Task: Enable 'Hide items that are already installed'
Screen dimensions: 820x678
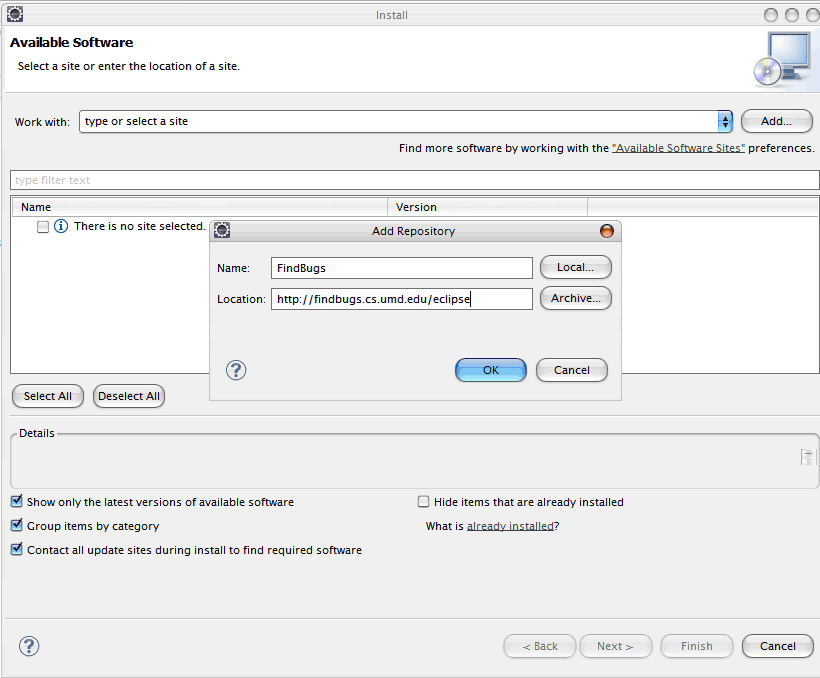Action: [x=424, y=502]
